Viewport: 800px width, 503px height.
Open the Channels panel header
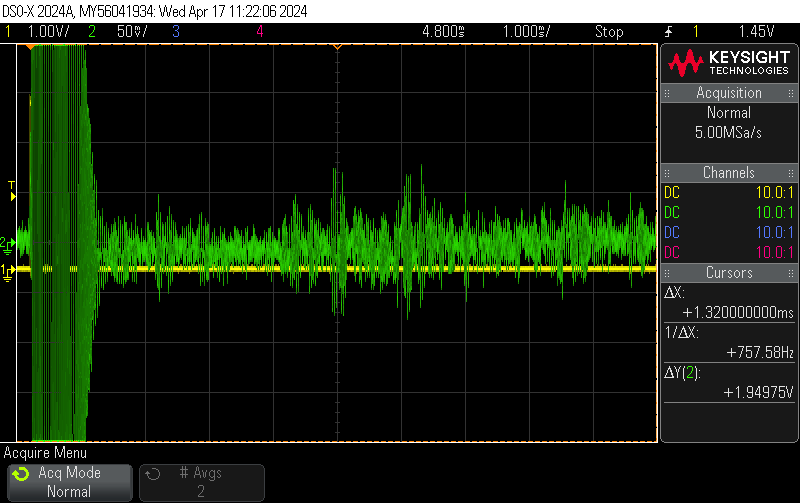[x=729, y=173]
